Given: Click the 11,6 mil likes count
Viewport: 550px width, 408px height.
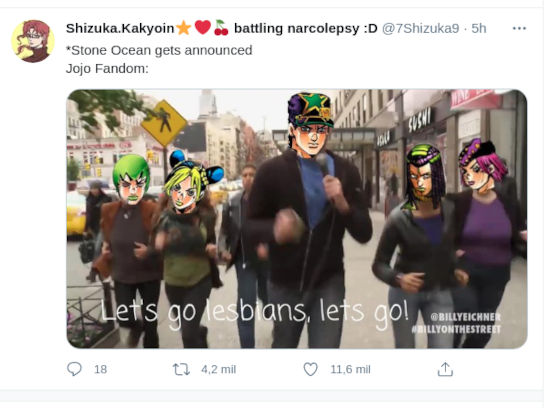Looking at the screenshot, I should tap(350, 369).
